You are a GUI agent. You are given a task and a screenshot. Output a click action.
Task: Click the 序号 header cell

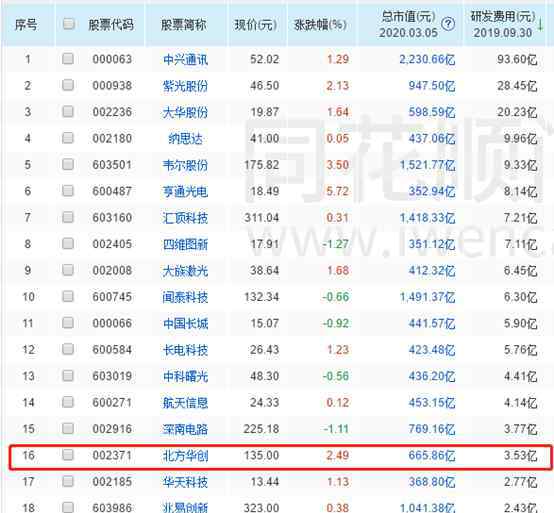(26, 24)
